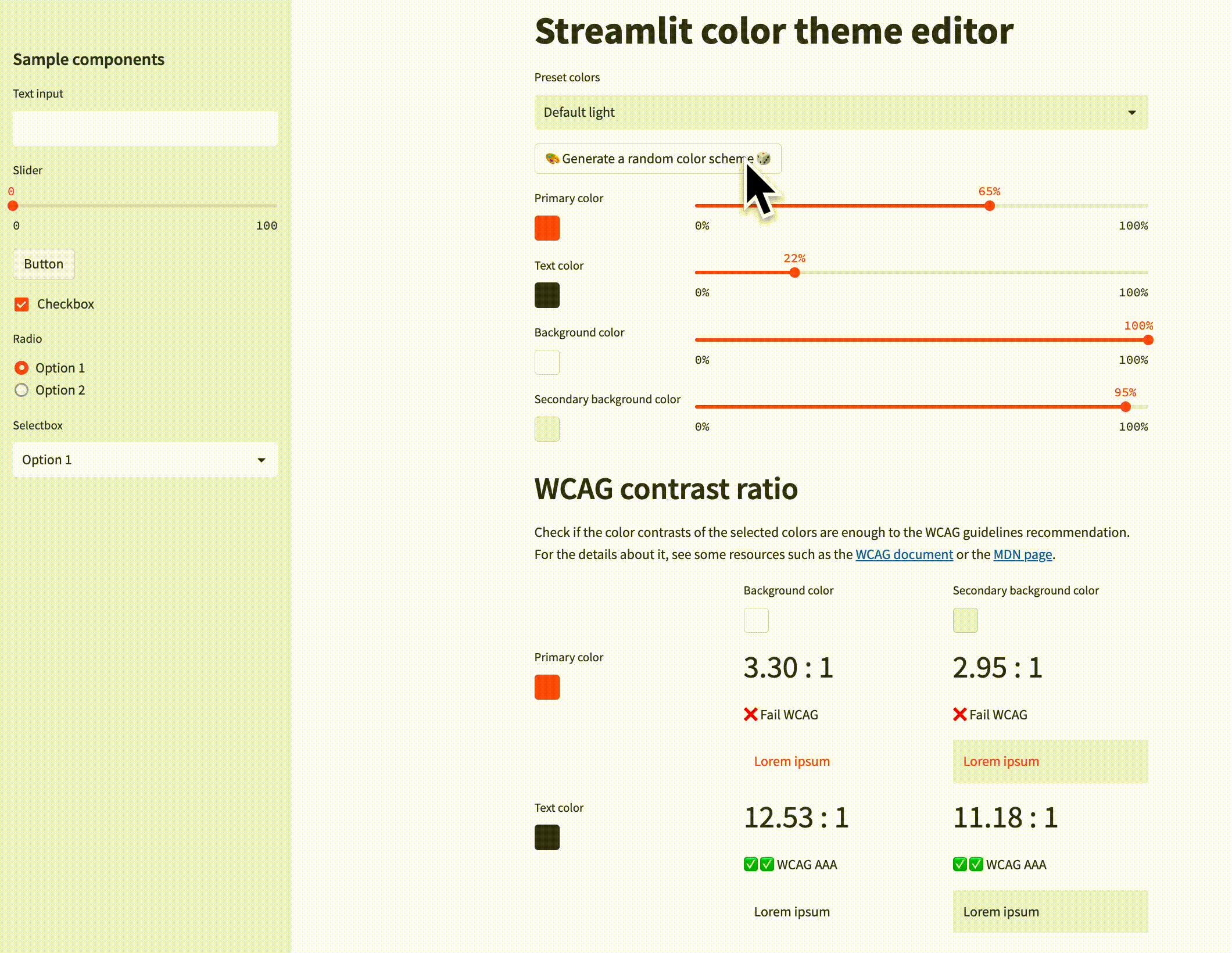Click the red X next to Fail WCAG

click(750, 714)
